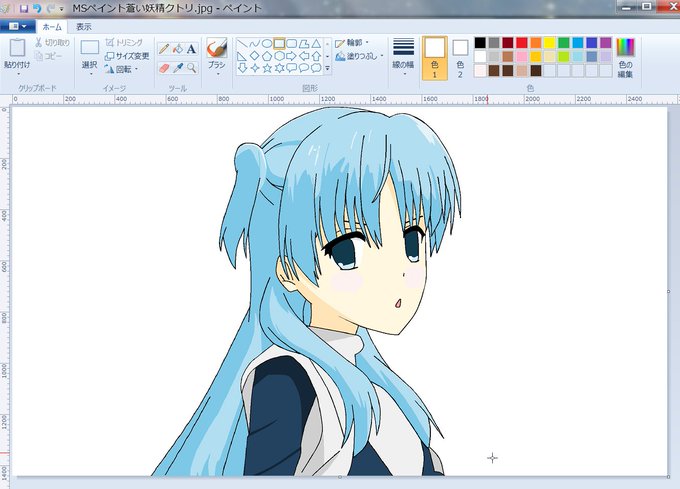This screenshot has height=489, width=680.
Task: Pick the pink color swatch
Action: (x=522, y=56)
